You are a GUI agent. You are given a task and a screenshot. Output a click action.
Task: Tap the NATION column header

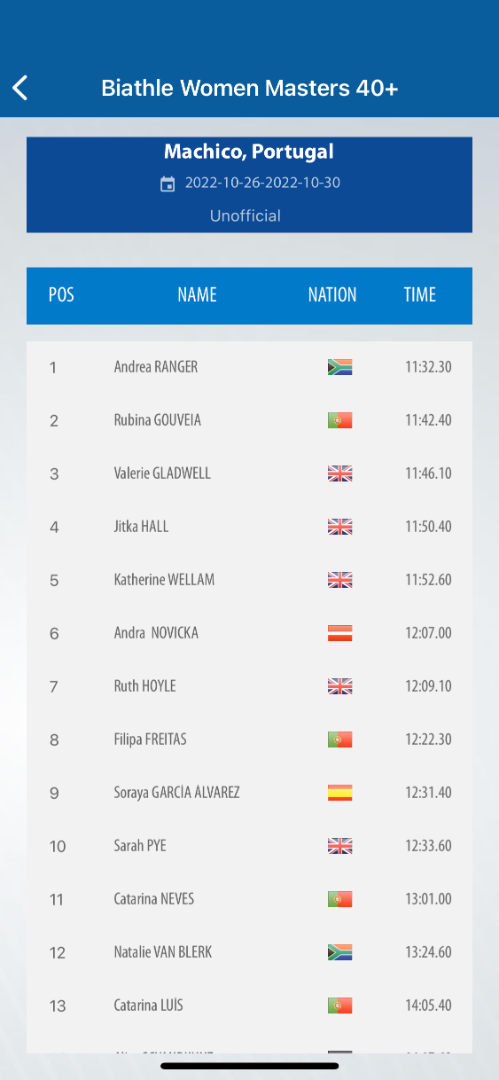[332, 295]
